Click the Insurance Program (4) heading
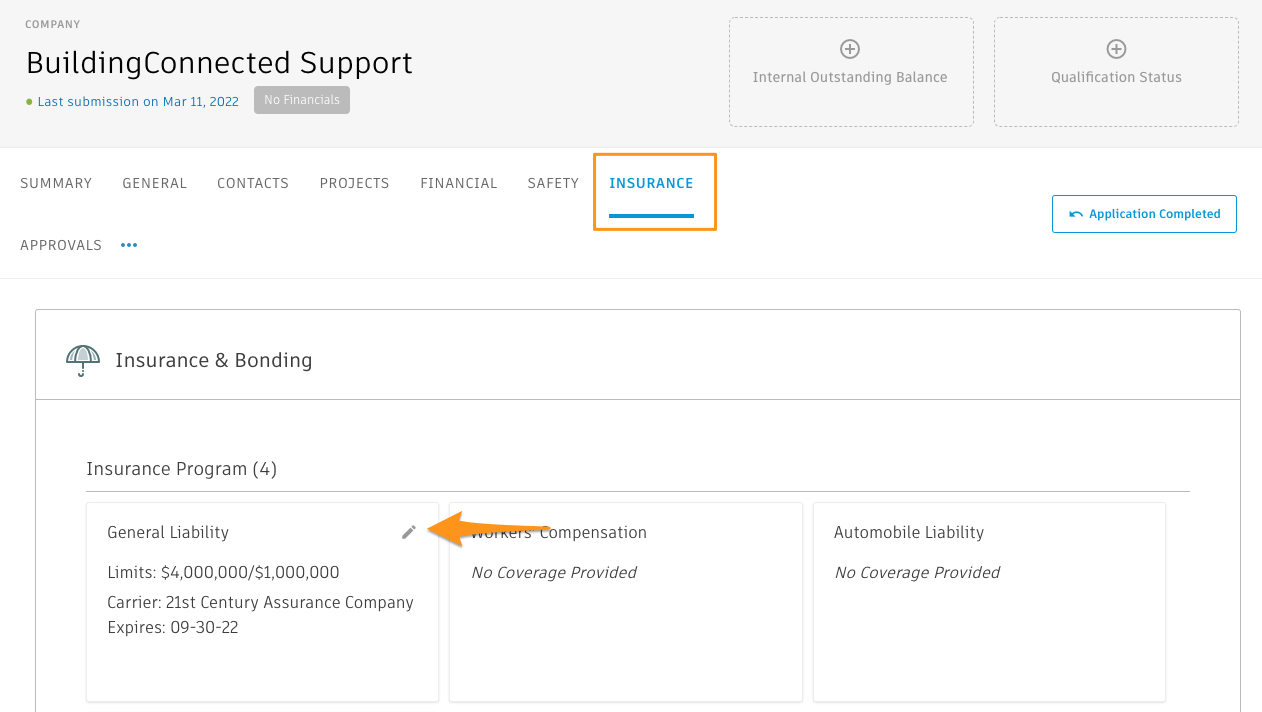 point(182,469)
